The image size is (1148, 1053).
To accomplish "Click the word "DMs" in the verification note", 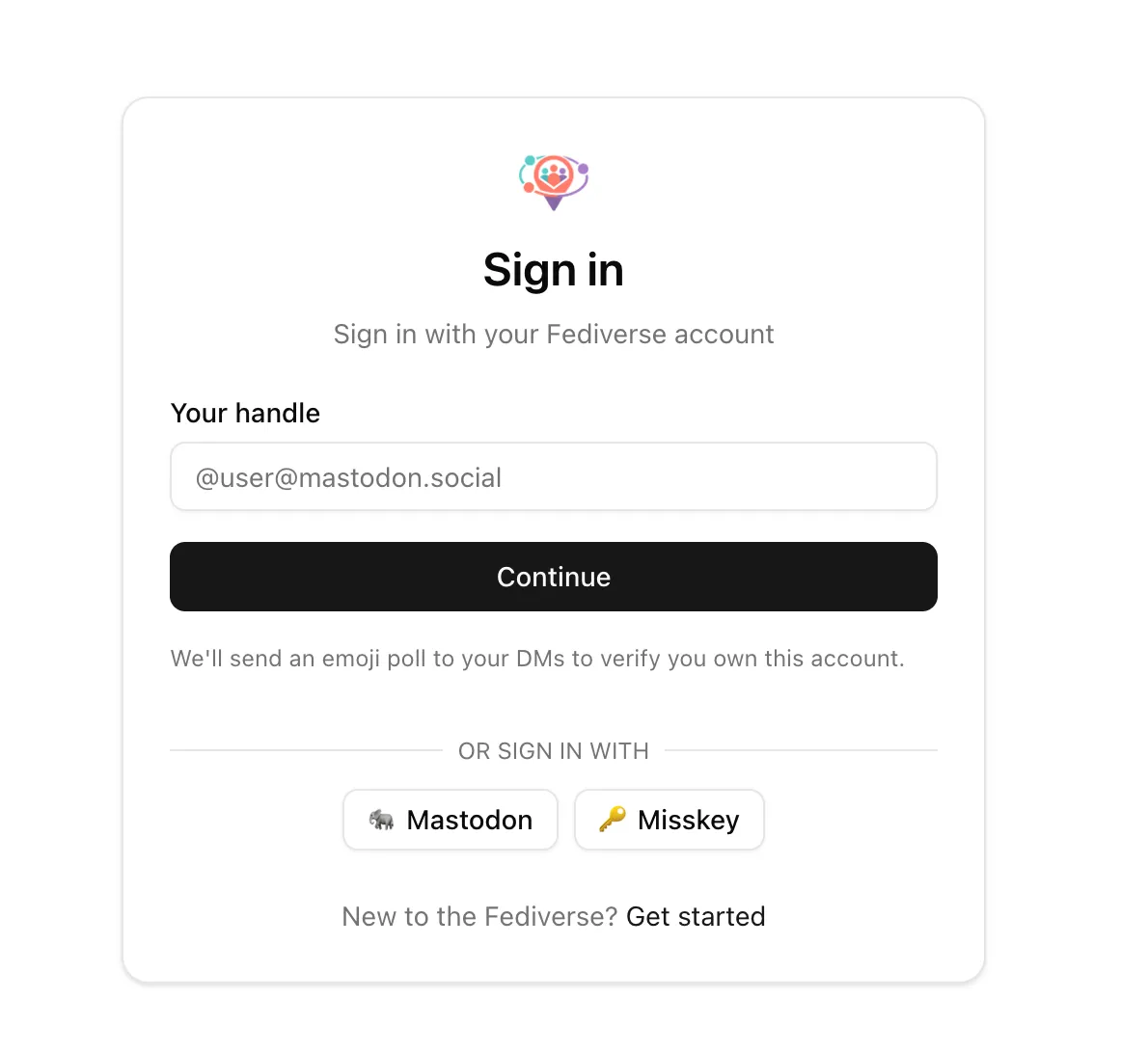I will tap(540, 659).
